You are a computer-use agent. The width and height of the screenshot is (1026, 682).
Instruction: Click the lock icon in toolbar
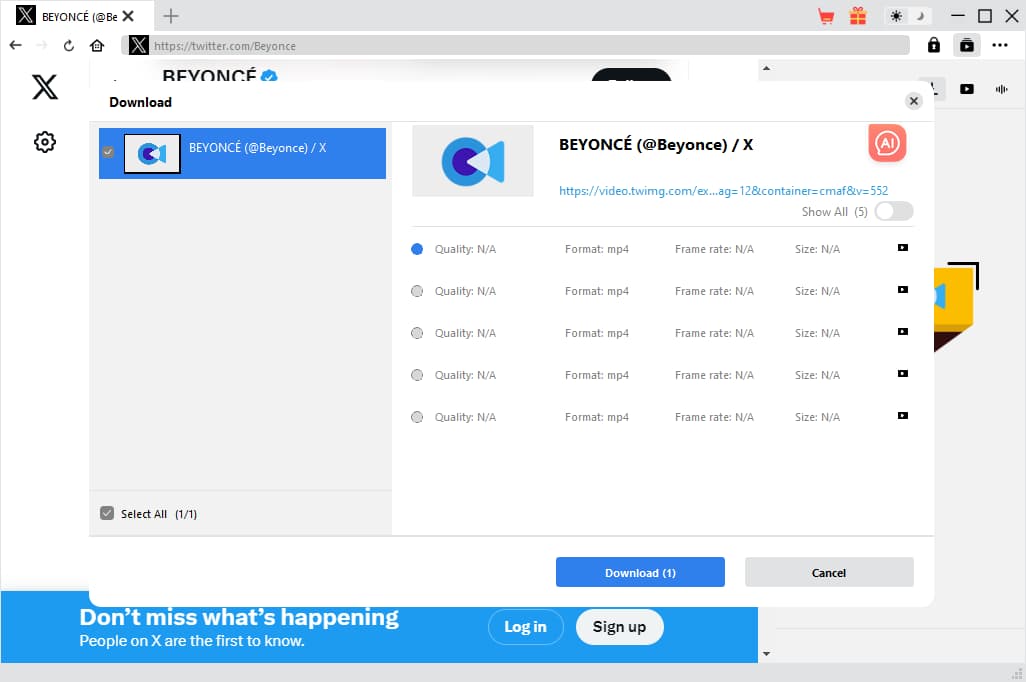(934, 45)
